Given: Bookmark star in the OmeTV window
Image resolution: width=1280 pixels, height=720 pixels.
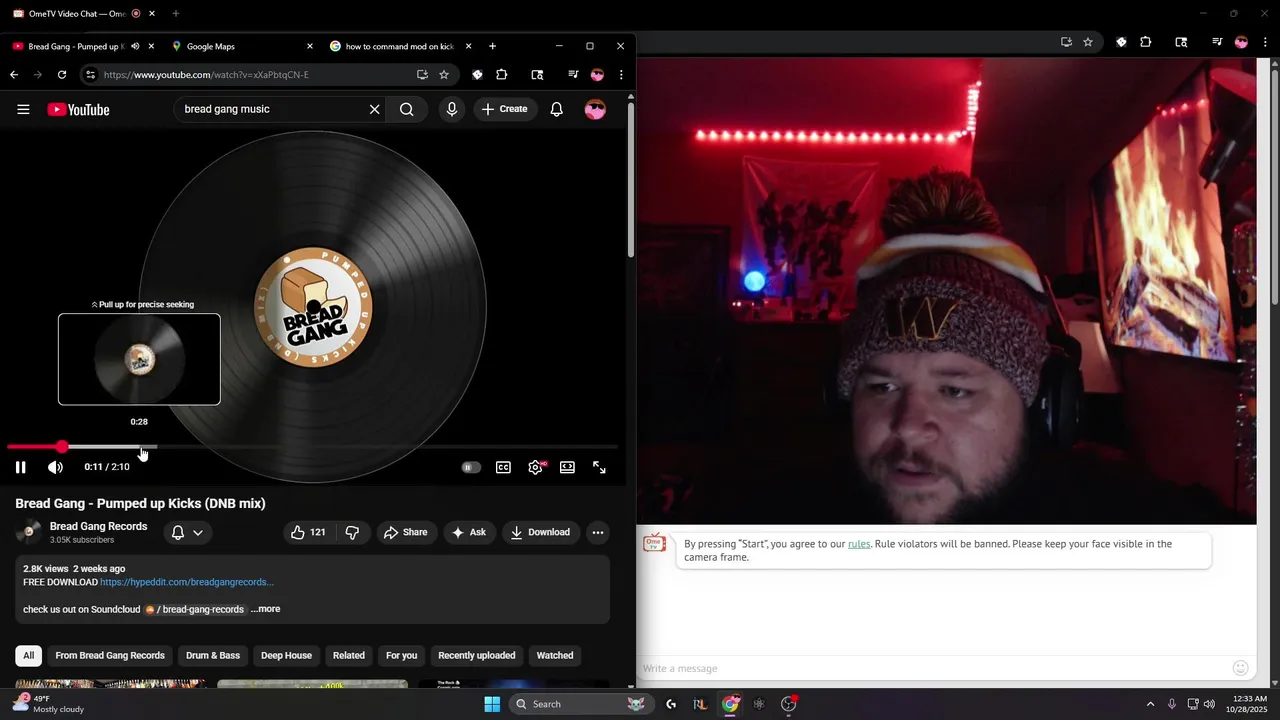Looking at the screenshot, I should tap(1088, 42).
